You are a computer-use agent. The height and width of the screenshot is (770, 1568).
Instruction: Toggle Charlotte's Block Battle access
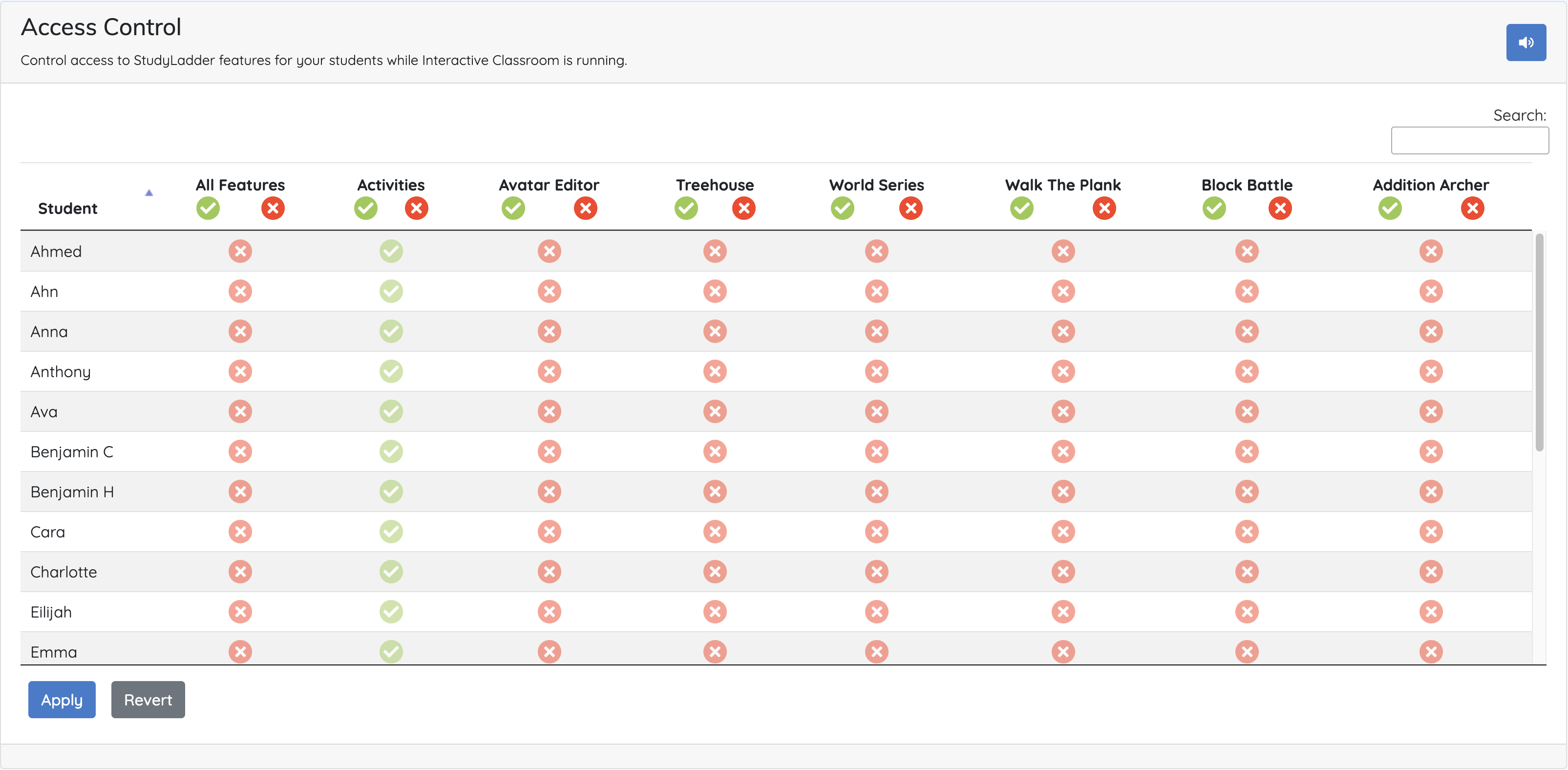(1247, 572)
